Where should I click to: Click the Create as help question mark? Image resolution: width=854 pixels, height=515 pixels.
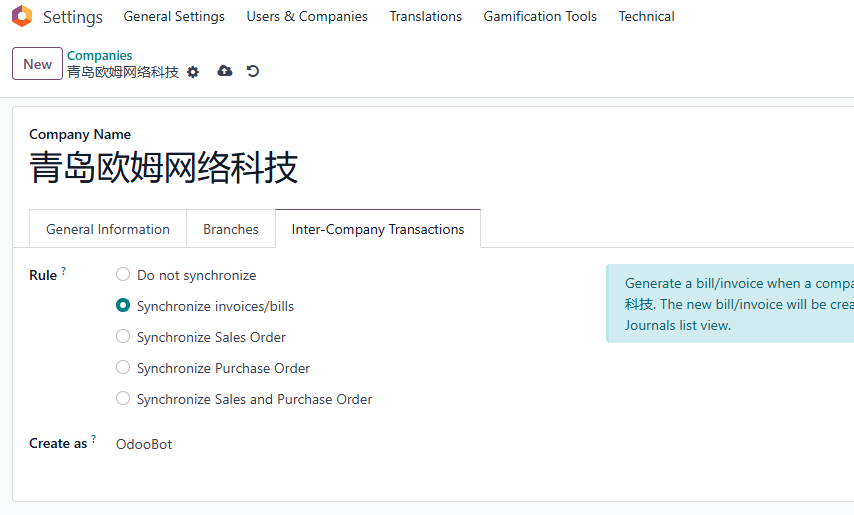[x=94, y=439]
